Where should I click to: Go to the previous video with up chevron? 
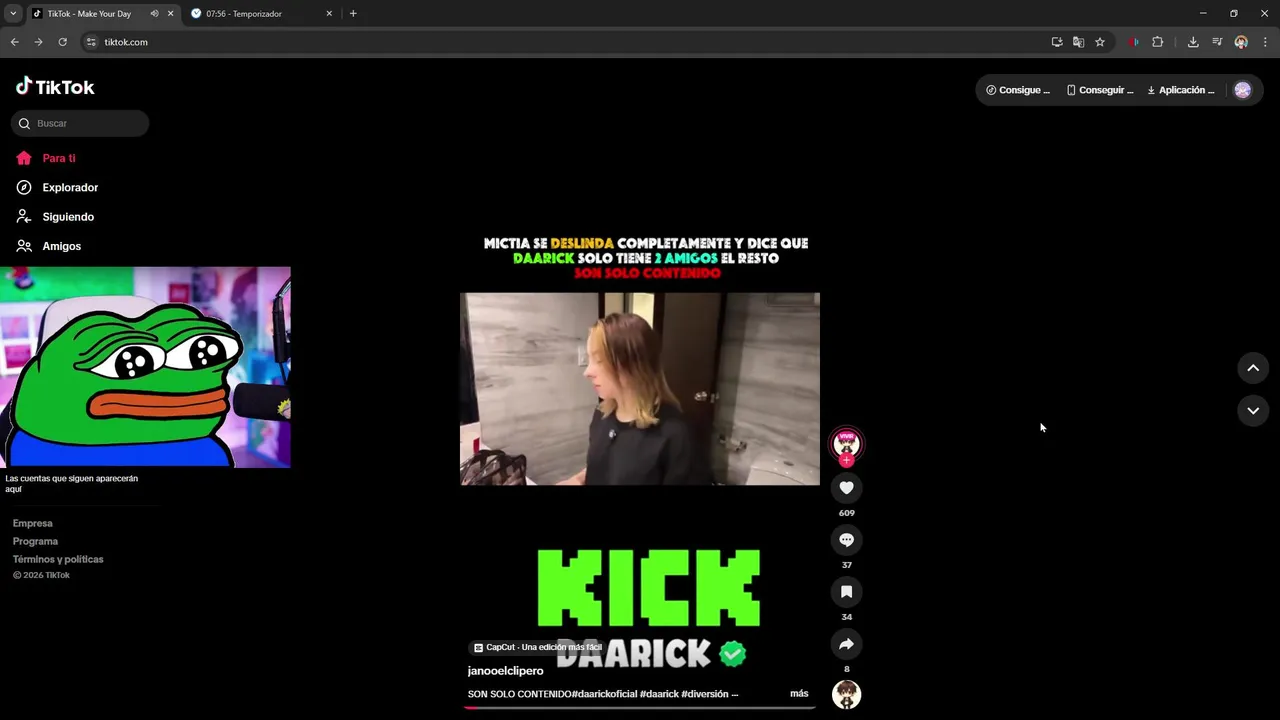click(x=1253, y=368)
